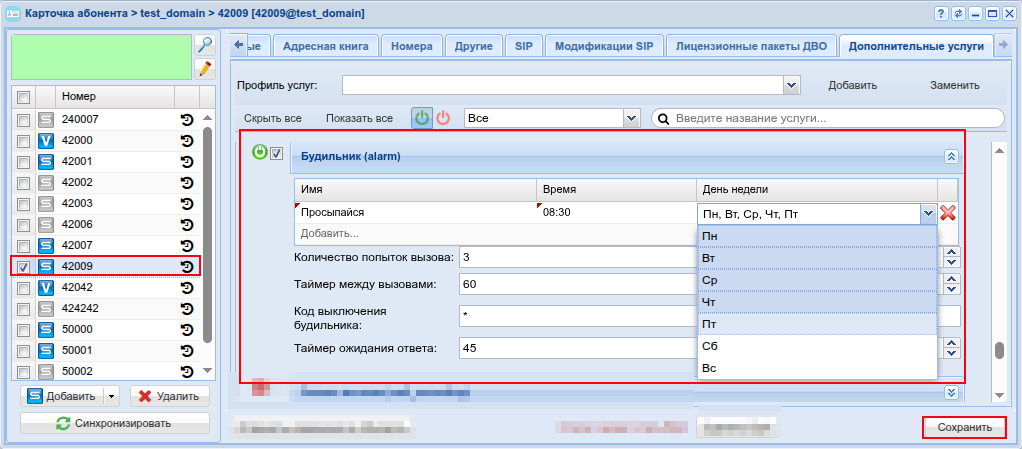Check the box for number 50001
This screenshot has height=449, width=1022.
pos(23,350)
